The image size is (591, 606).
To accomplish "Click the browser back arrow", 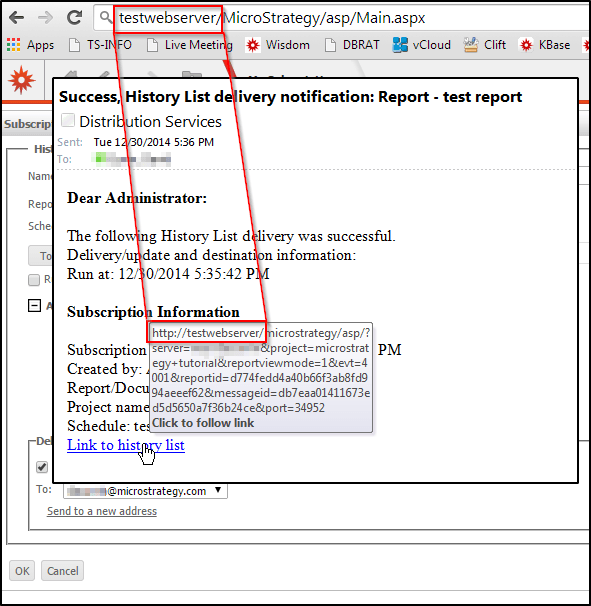I will coord(17,18).
